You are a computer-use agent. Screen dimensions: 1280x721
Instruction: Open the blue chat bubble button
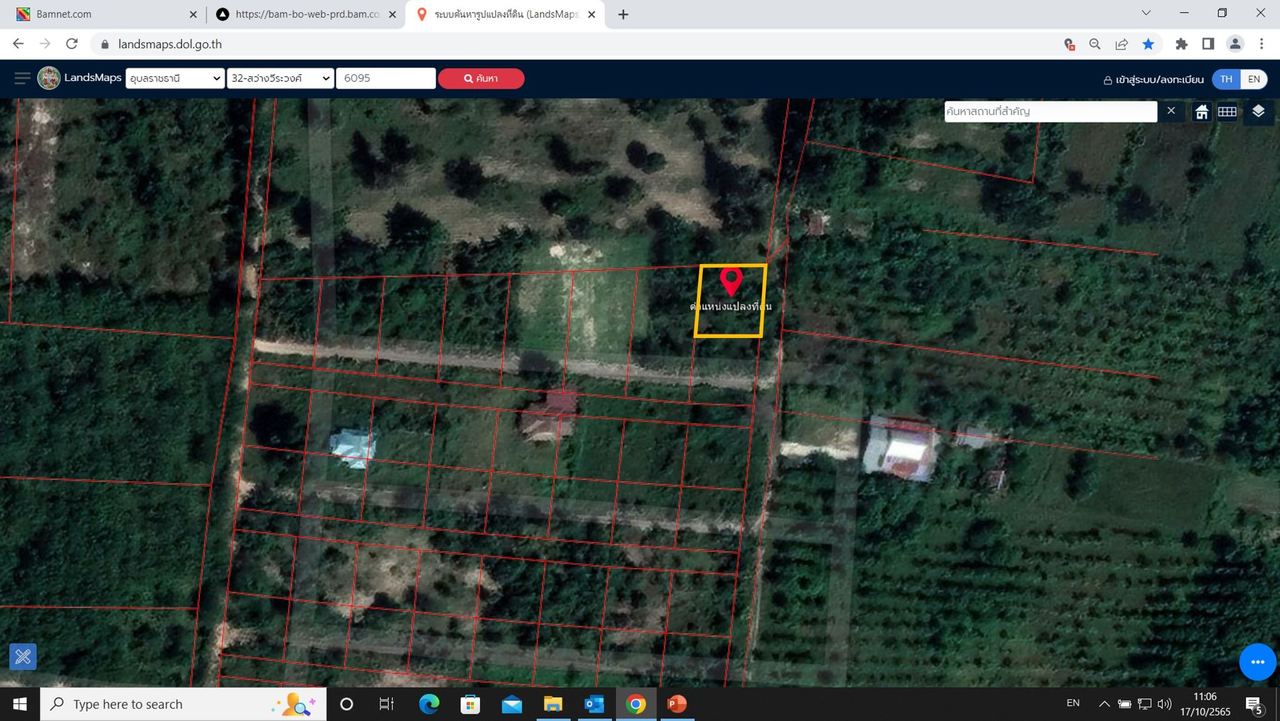point(1257,662)
